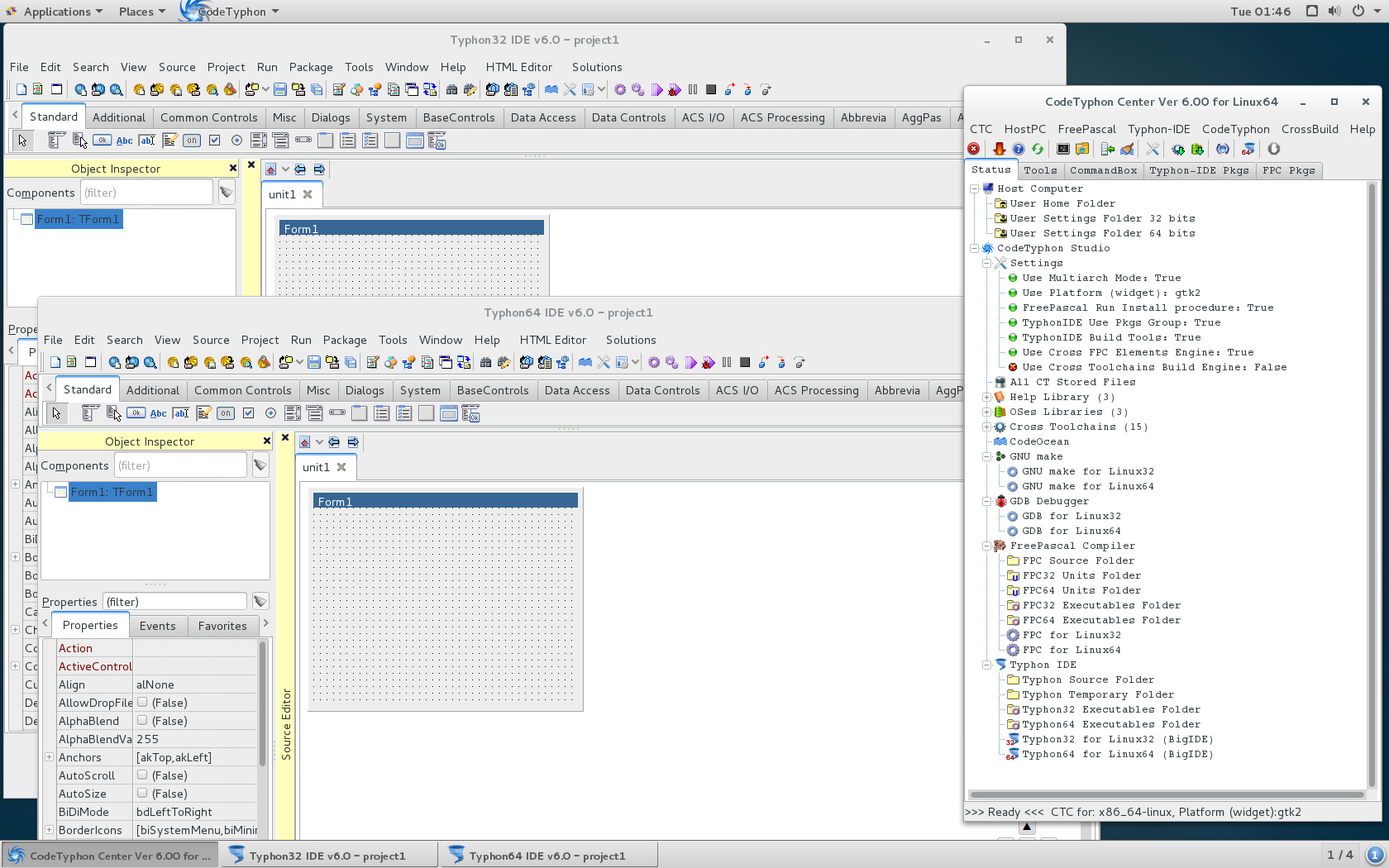Click the Typhon64 tornado icon in CodeTyphon Center toolbar
The width and height of the screenshot is (1389, 868).
(1248, 149)
